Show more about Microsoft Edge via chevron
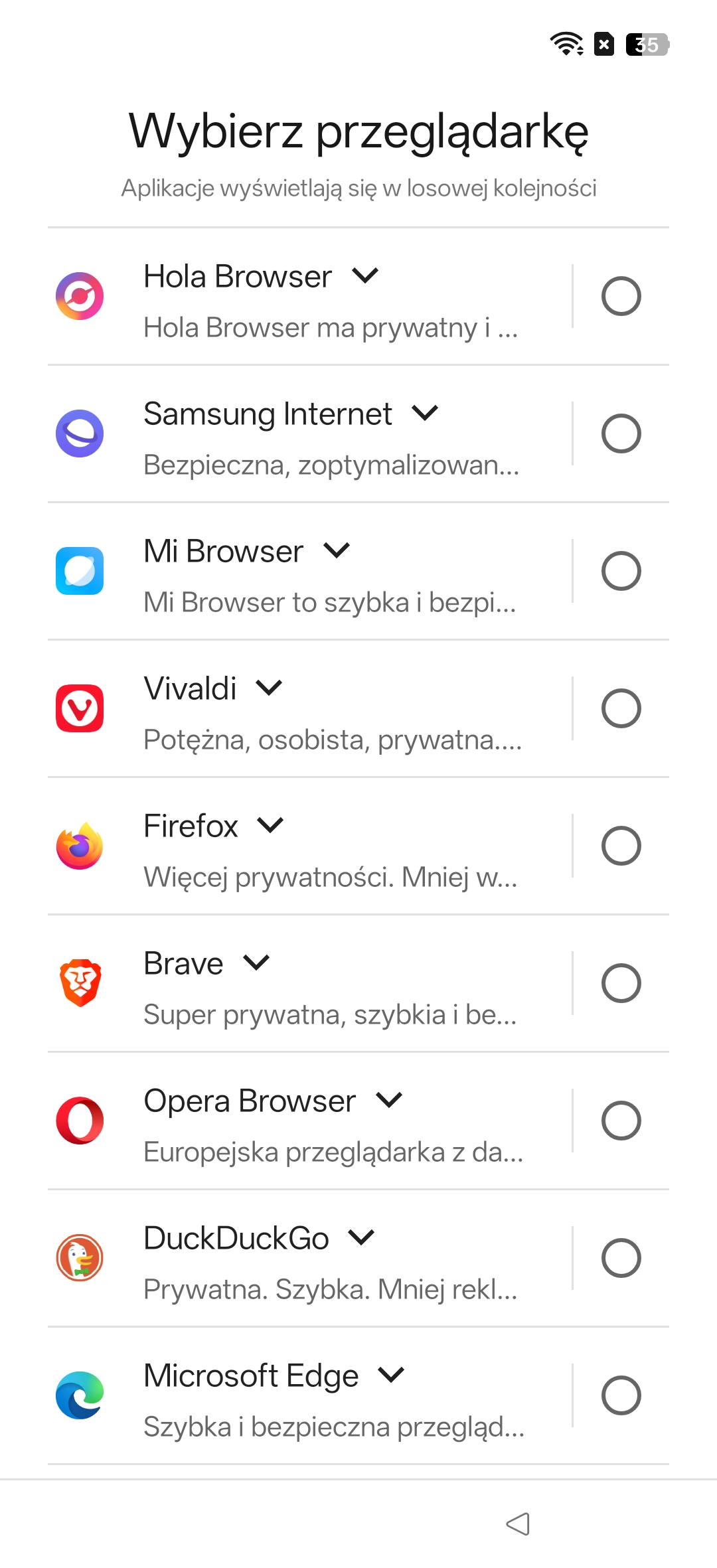The image size is (717, 1568). pos(391,1375)
